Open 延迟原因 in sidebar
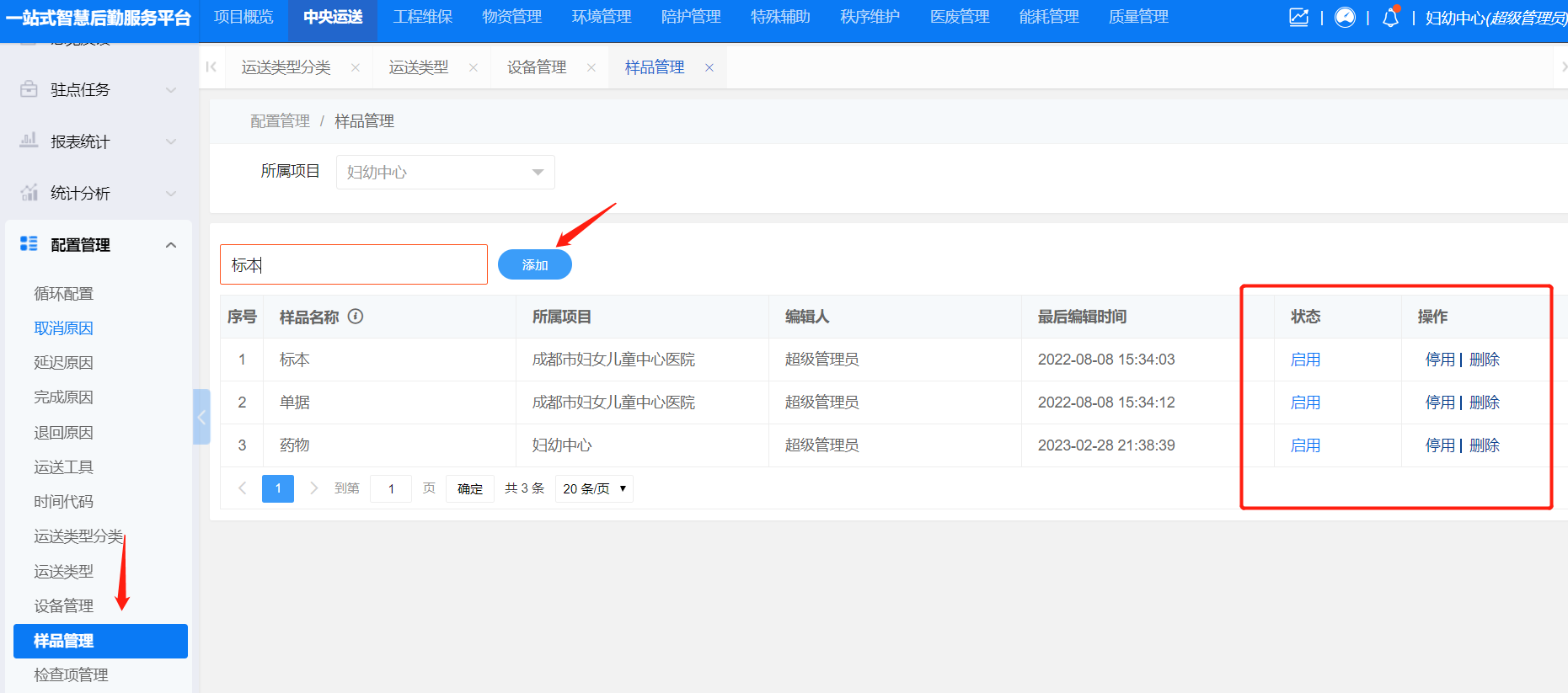Image resolution: width=1568 pixels, height=693 pixels. click(63, 363)
